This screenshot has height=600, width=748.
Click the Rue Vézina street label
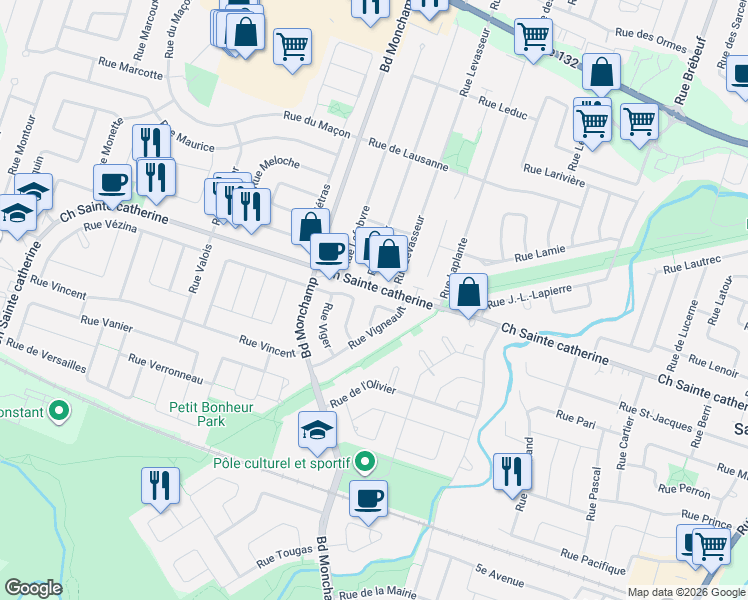[x=110, y=226]
